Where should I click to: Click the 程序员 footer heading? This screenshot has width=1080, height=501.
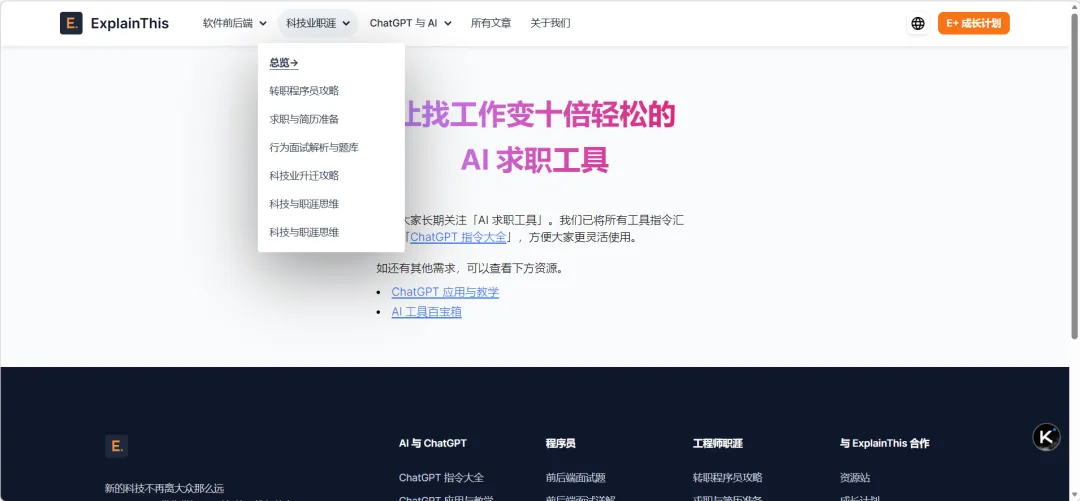(561, 443)
